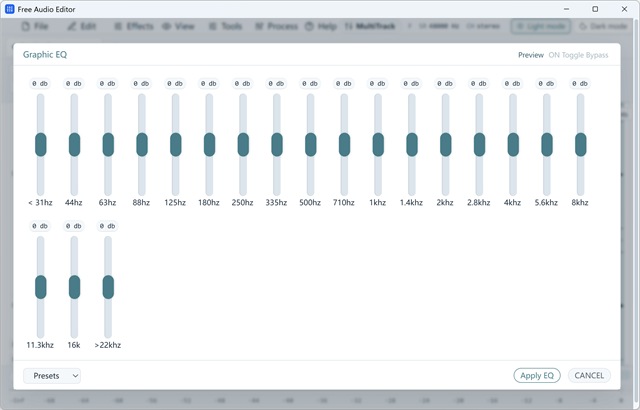Close the Free Audio Editor window

pos(624,9)
